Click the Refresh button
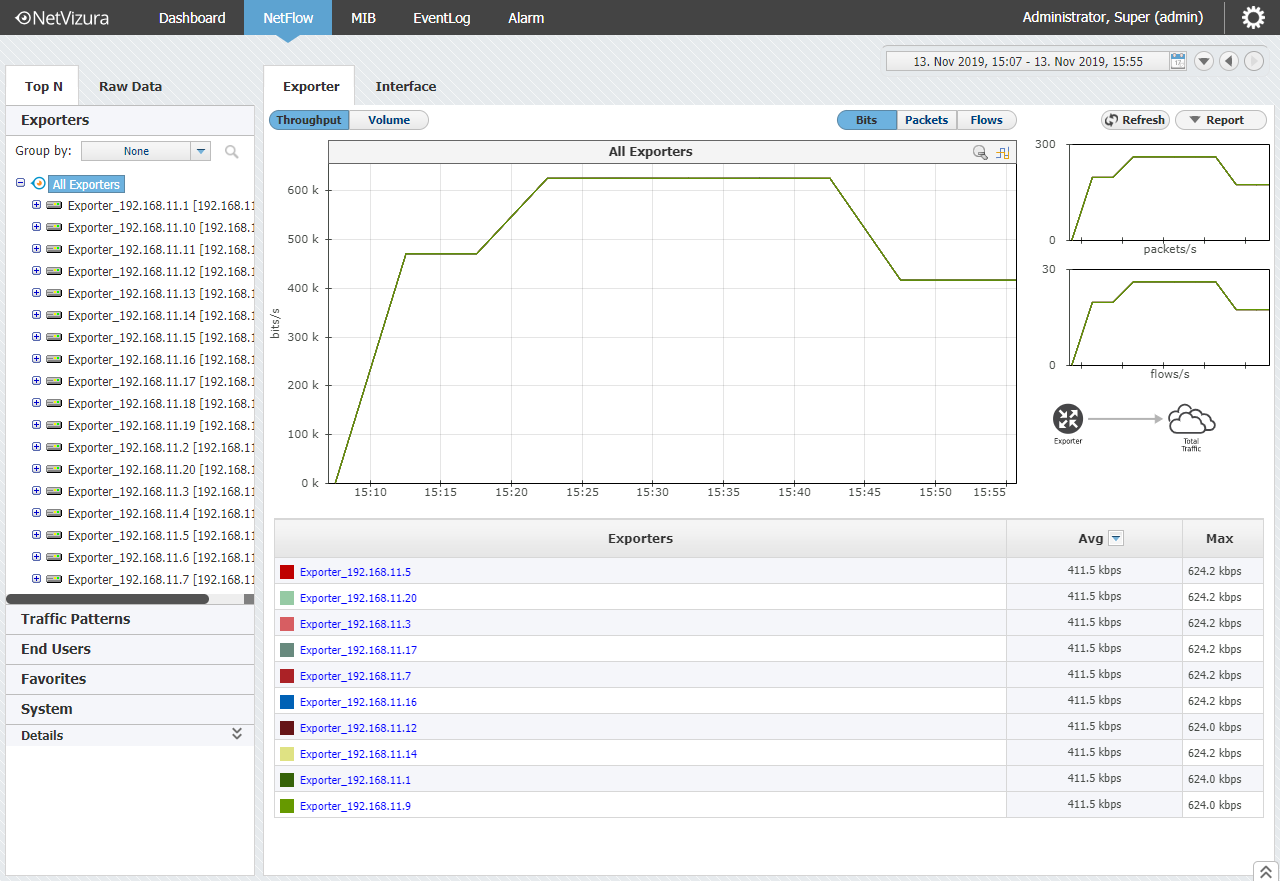This screenshot has width=1280, height=881. pos(1135,120)
